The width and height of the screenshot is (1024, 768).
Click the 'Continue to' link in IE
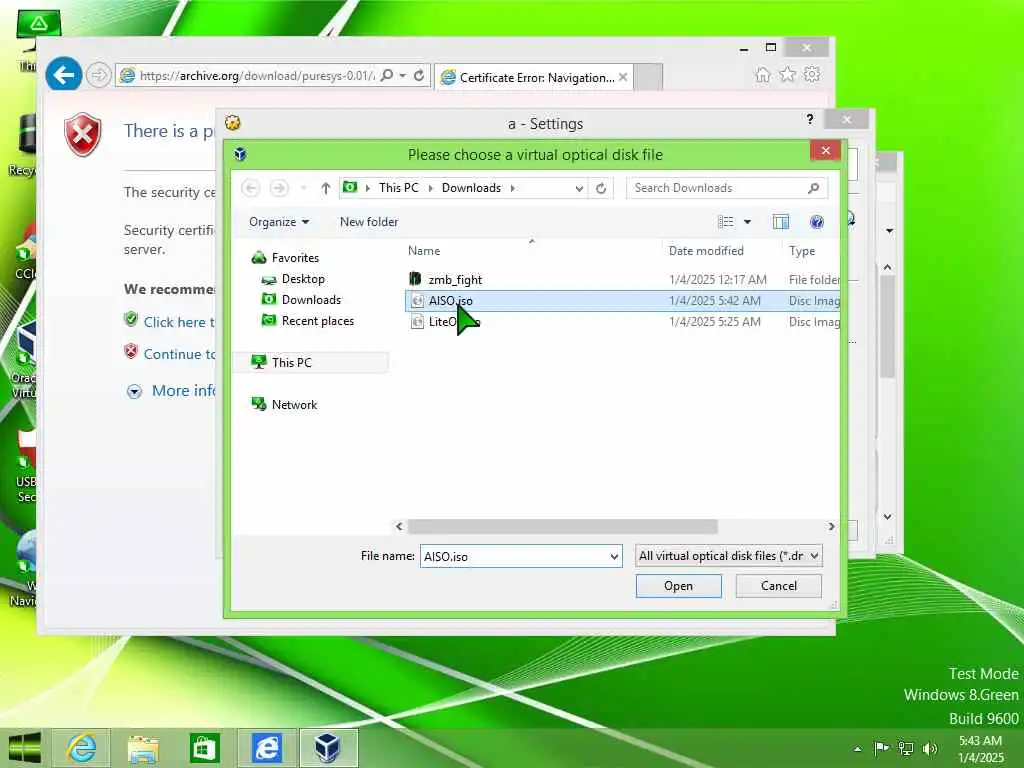[179, 354]
